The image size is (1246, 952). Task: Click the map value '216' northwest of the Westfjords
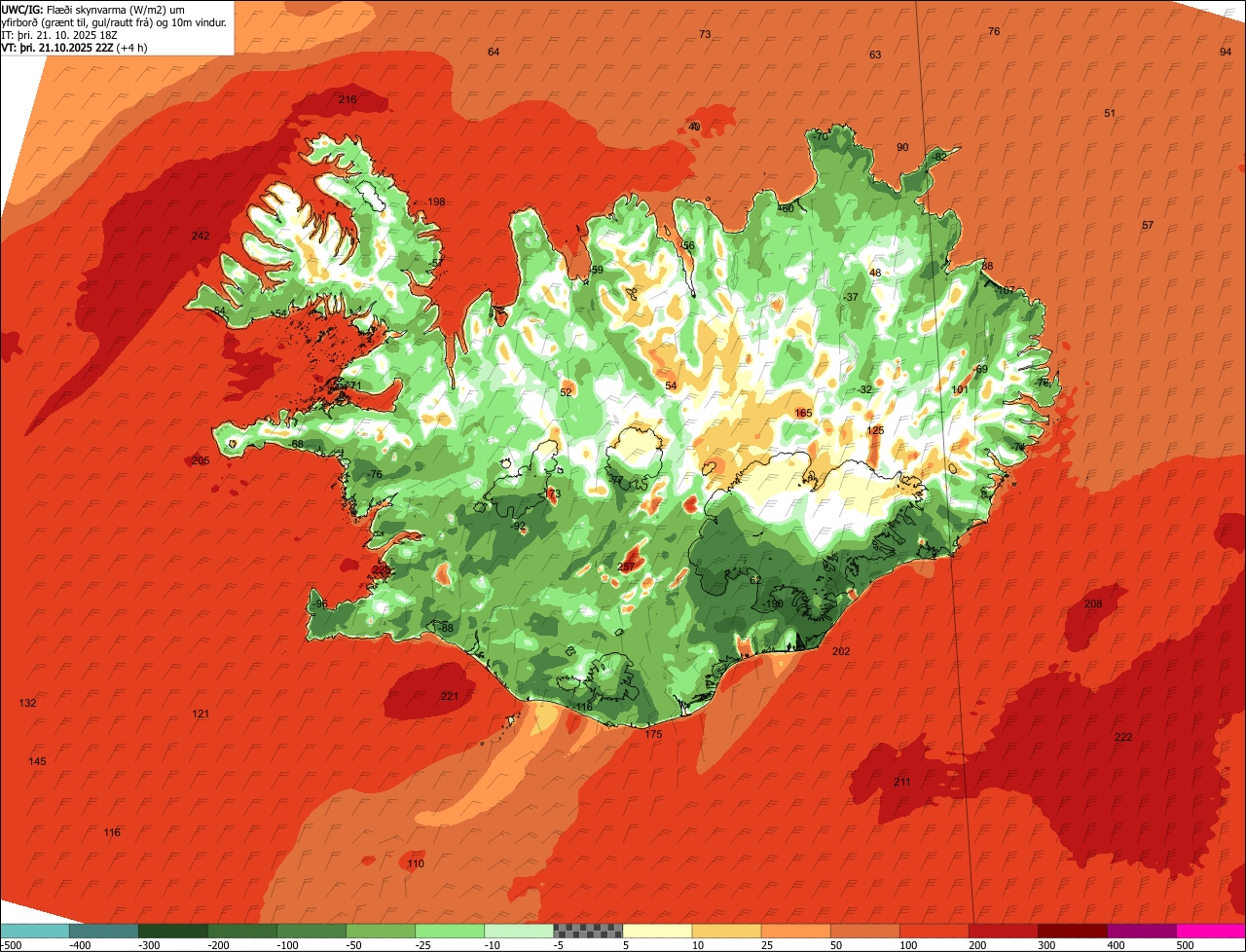point(348,100)
